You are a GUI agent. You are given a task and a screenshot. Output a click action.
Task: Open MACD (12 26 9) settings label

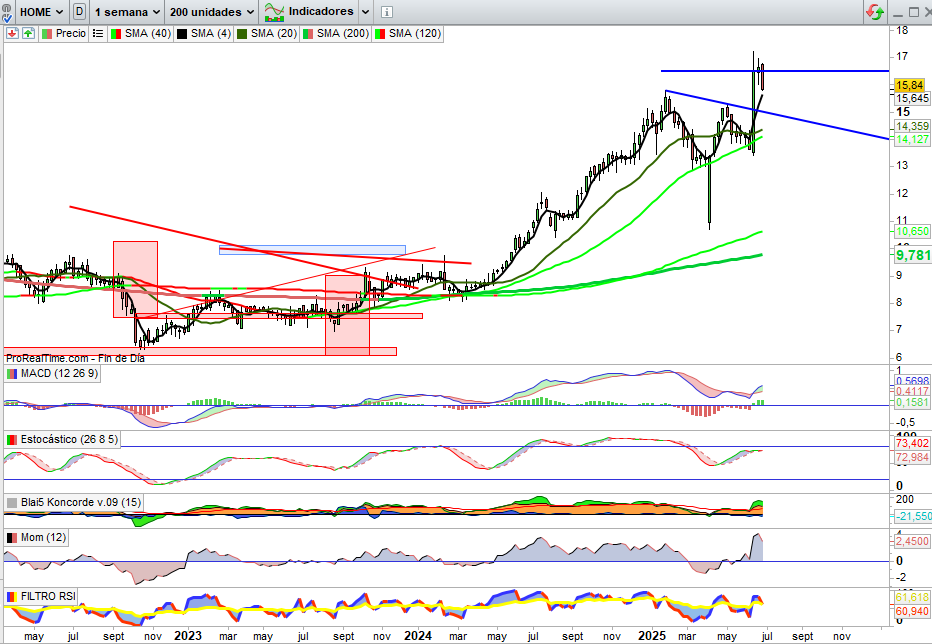click(52, 373)
